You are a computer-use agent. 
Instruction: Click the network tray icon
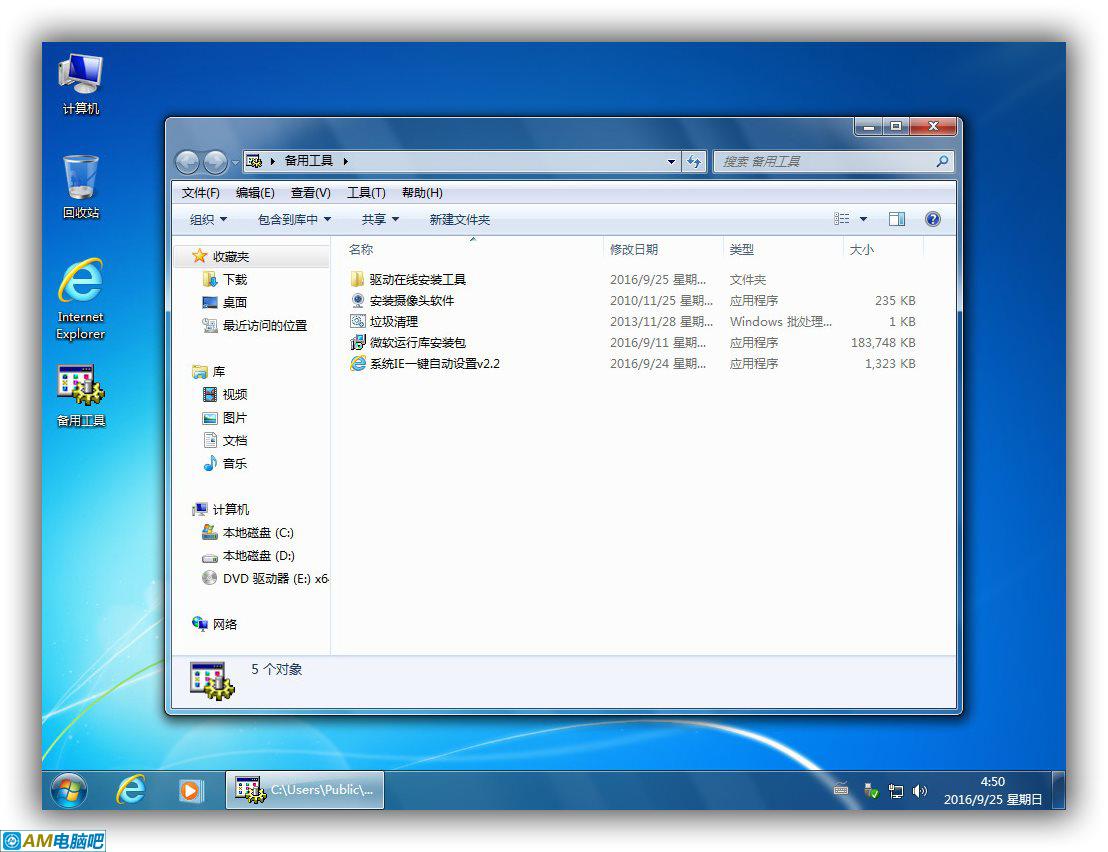pyautogui.click(x=896, y=791)
